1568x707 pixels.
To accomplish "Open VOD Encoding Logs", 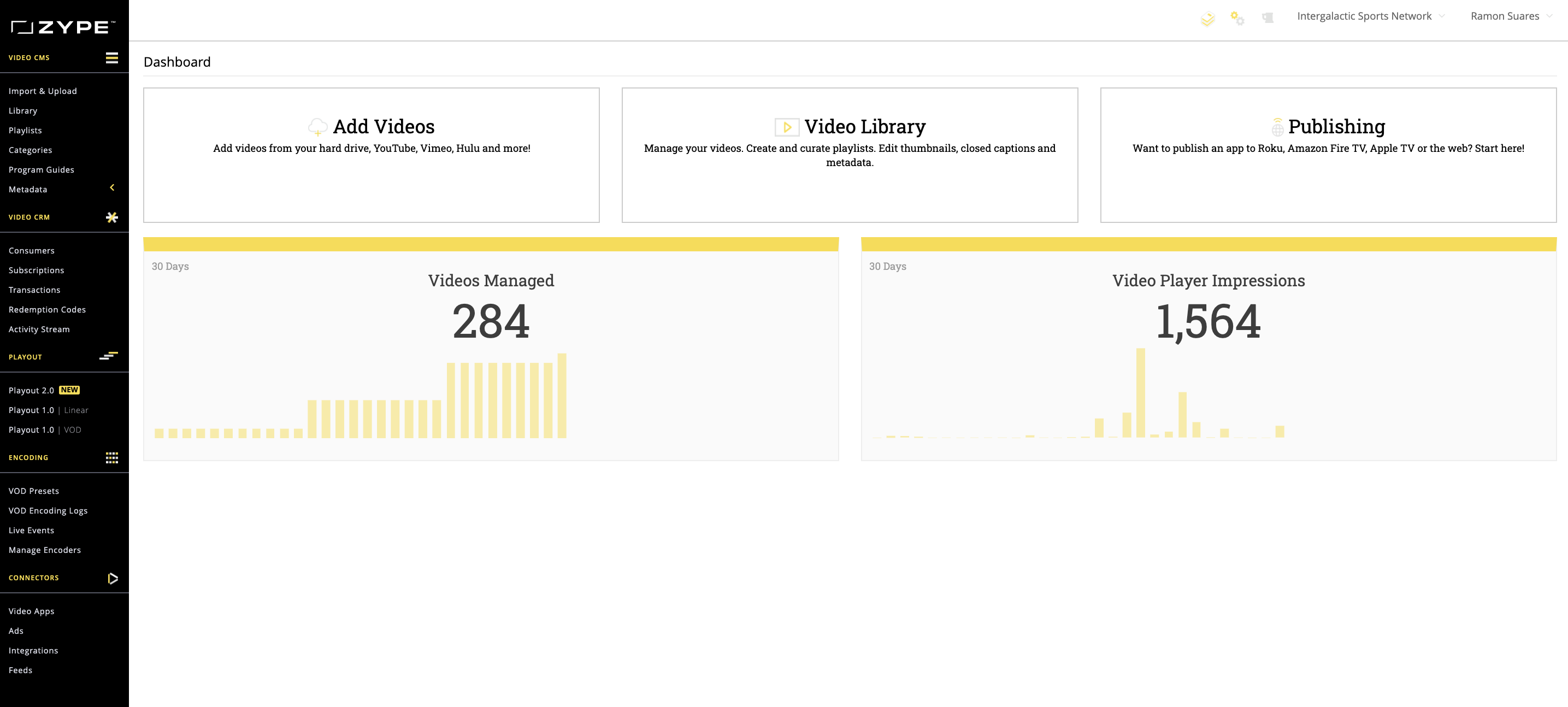I will click(48, 510).
